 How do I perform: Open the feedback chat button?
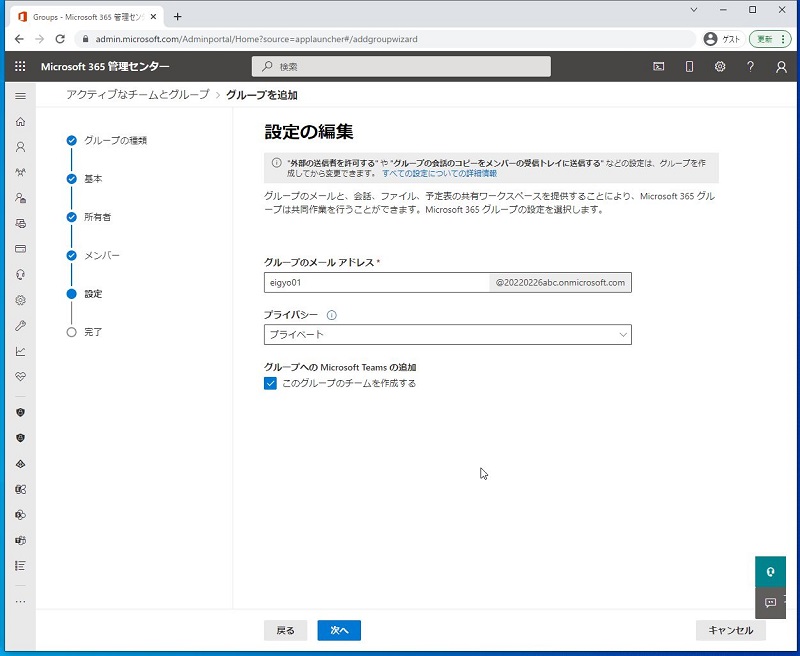pos(770,602)
